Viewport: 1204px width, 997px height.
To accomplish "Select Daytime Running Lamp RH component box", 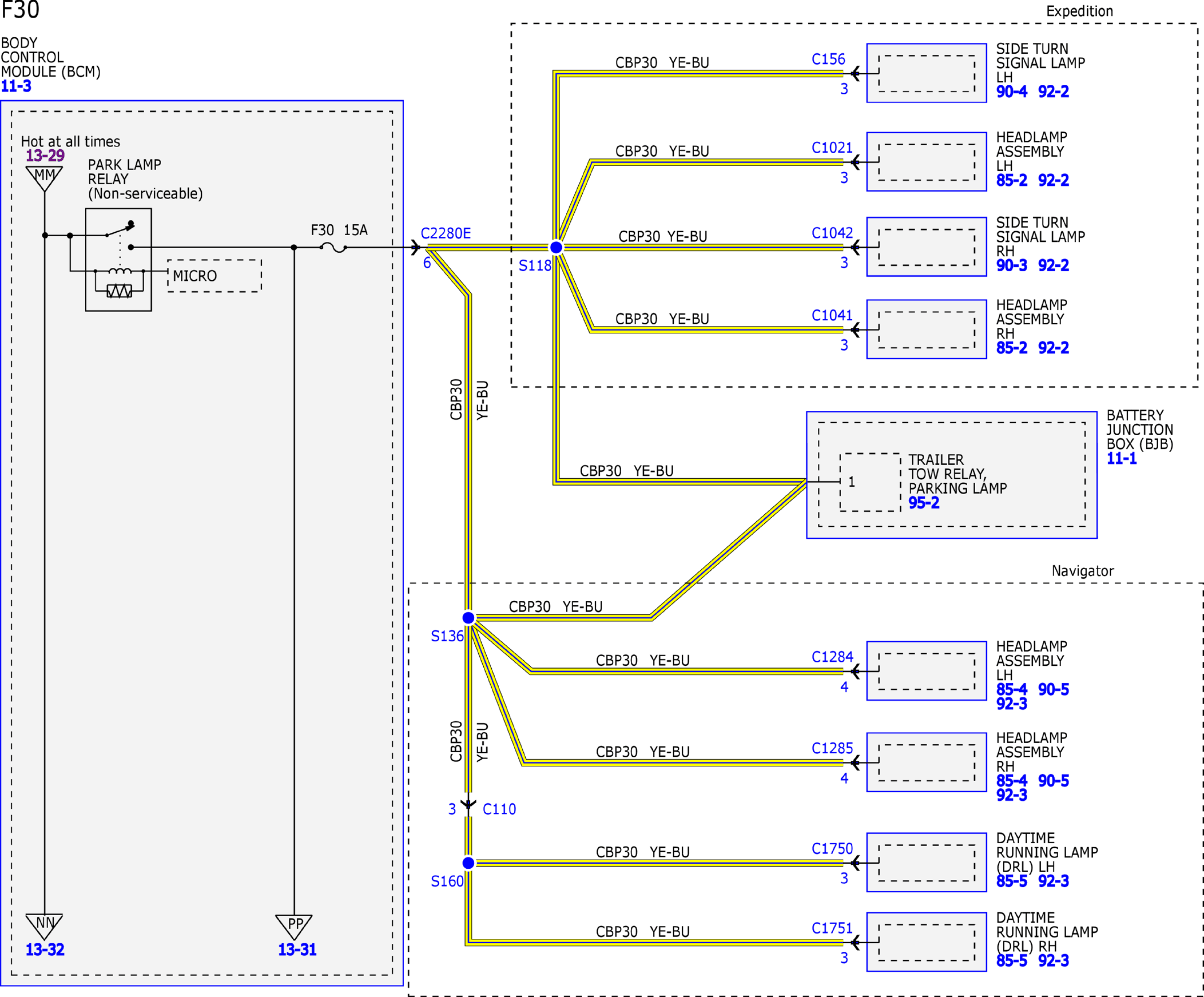I will coord(926,942).
